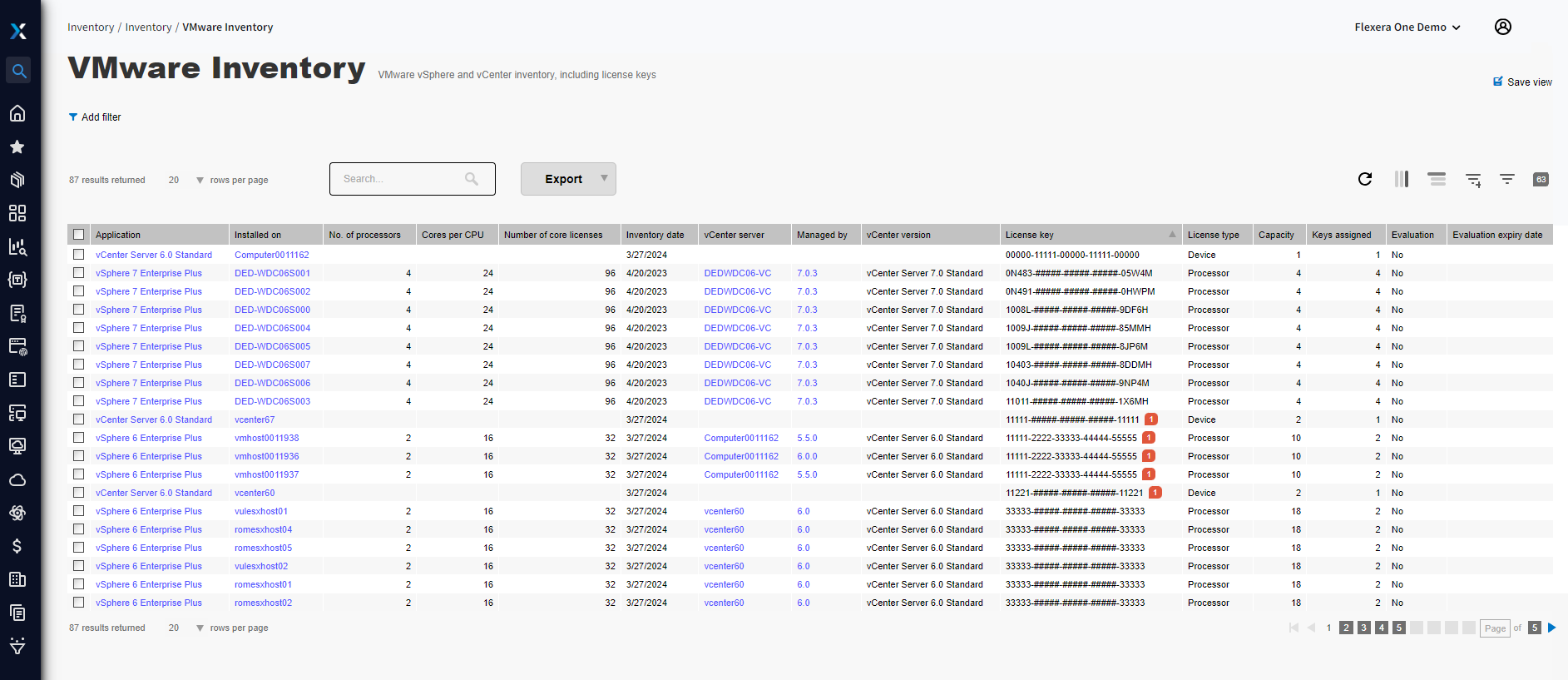Open the dashboard grid icon in sidebar
Image resolution: width=1568 pixels, height=680 pixels.
(x=17, y=213)
